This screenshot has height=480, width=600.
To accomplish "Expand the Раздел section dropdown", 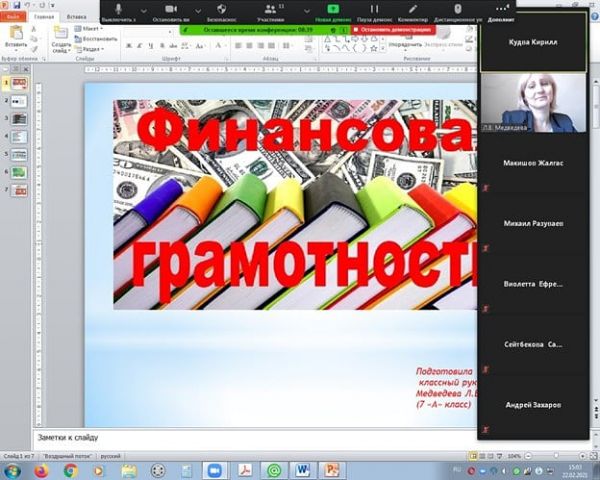I will point(92,48).
